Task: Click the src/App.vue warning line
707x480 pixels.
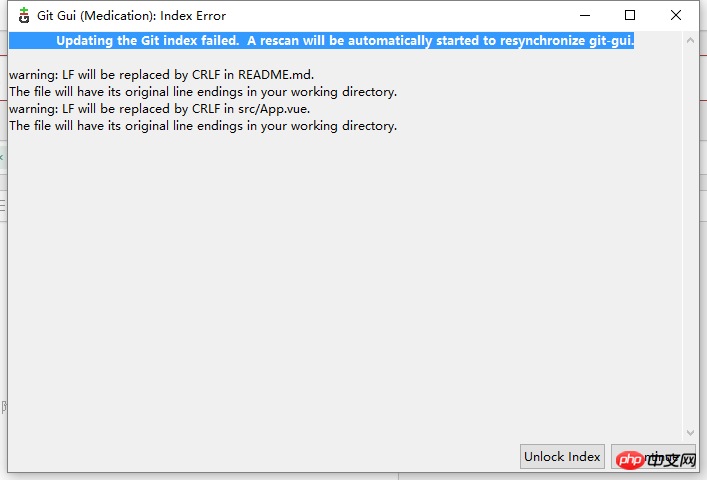Action: click(160, 109)
